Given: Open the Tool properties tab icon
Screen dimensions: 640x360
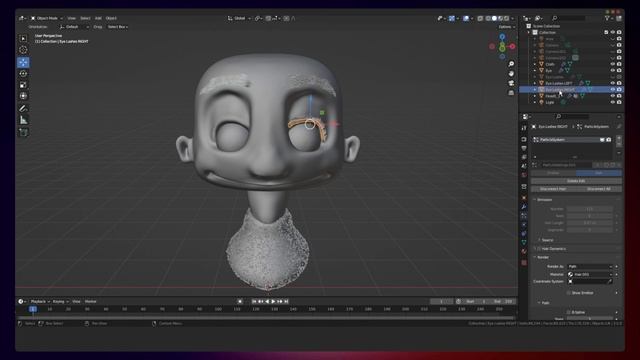Looking at the screenshot, I should click(524, 128).
